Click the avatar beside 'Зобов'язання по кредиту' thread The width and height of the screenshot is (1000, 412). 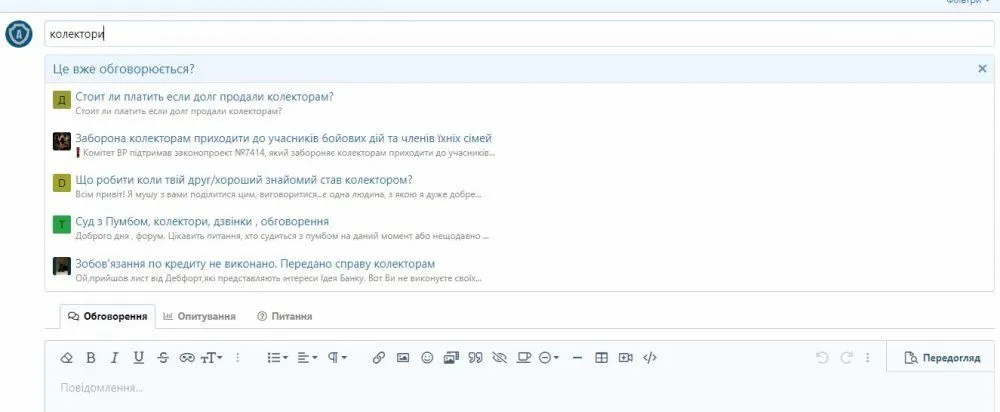[62, 266]
